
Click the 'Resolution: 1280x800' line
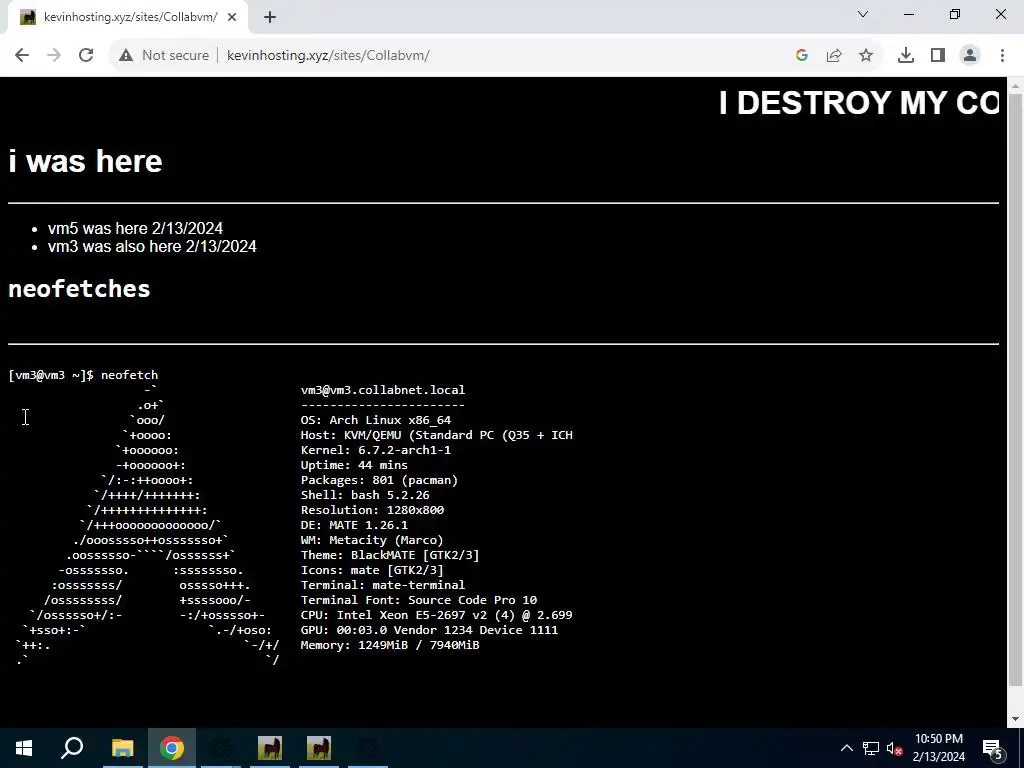(372, 510)
